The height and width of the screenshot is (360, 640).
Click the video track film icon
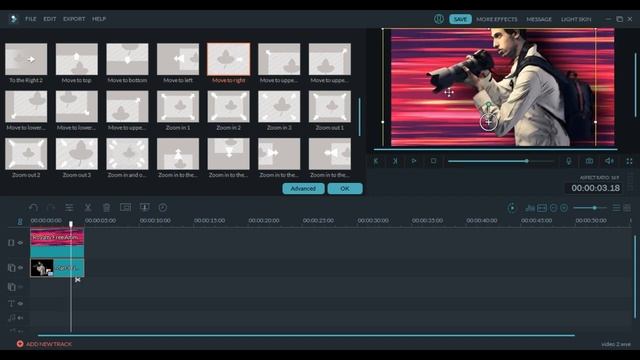coord(11,242)
